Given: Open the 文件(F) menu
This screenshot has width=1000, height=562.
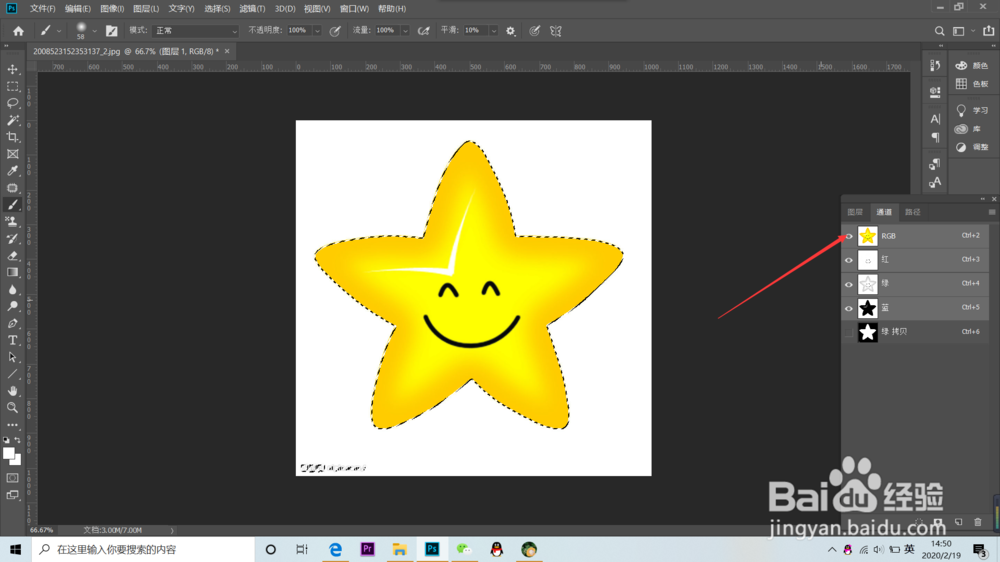Looking at the screenshot, I should tap(43, 8).
